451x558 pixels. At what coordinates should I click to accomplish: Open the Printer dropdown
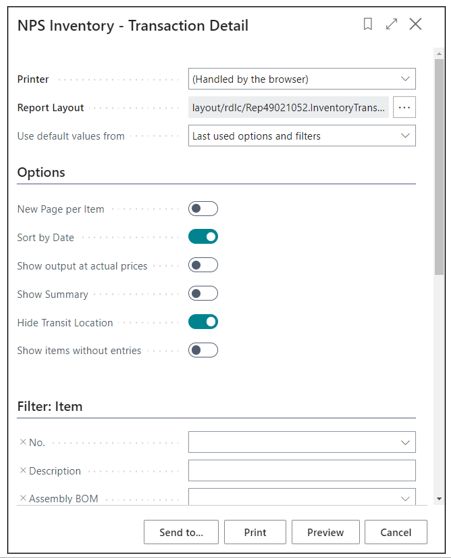[x=302, y=79]
